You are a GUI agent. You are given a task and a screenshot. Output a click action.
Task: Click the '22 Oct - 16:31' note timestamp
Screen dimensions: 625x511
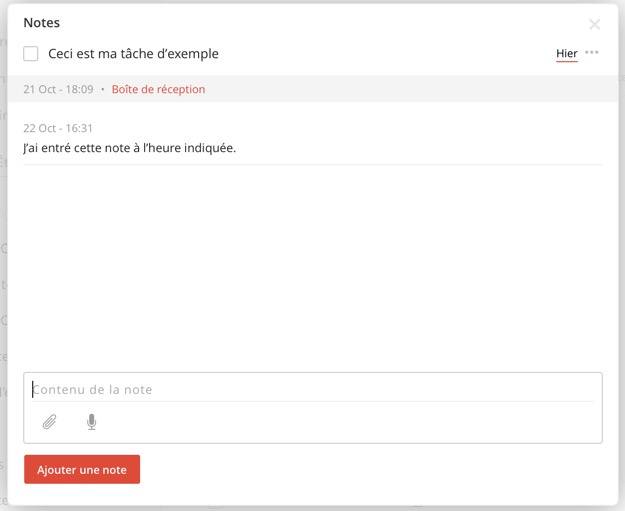pyautogui.click(x=58, y=128)
